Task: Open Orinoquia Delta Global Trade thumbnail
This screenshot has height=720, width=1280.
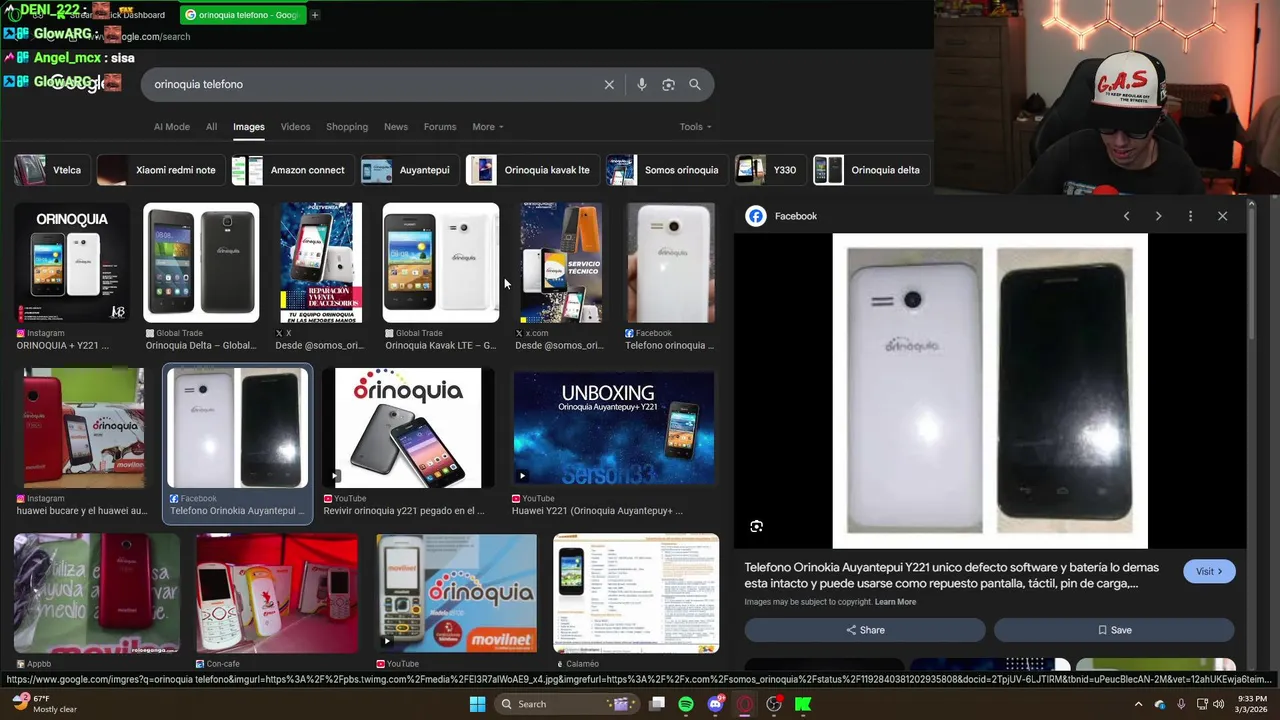Action: (201, 263)
